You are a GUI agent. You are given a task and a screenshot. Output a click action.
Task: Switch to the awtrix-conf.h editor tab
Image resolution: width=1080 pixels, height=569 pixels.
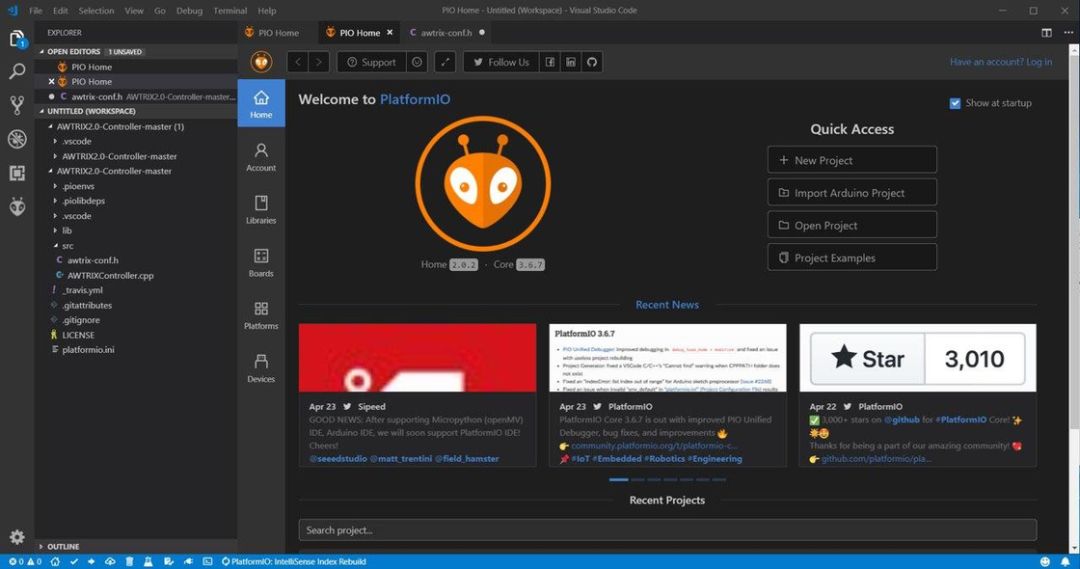point(447,32)
